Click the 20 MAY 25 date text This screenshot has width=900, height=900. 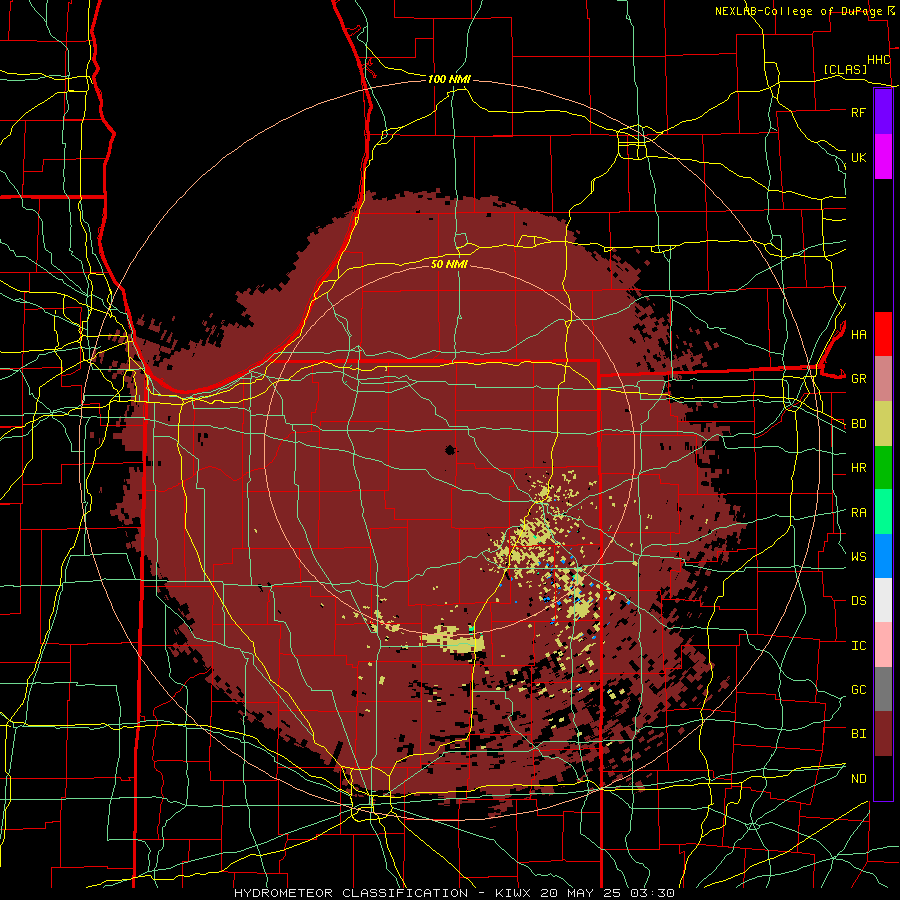pos(583,893)
